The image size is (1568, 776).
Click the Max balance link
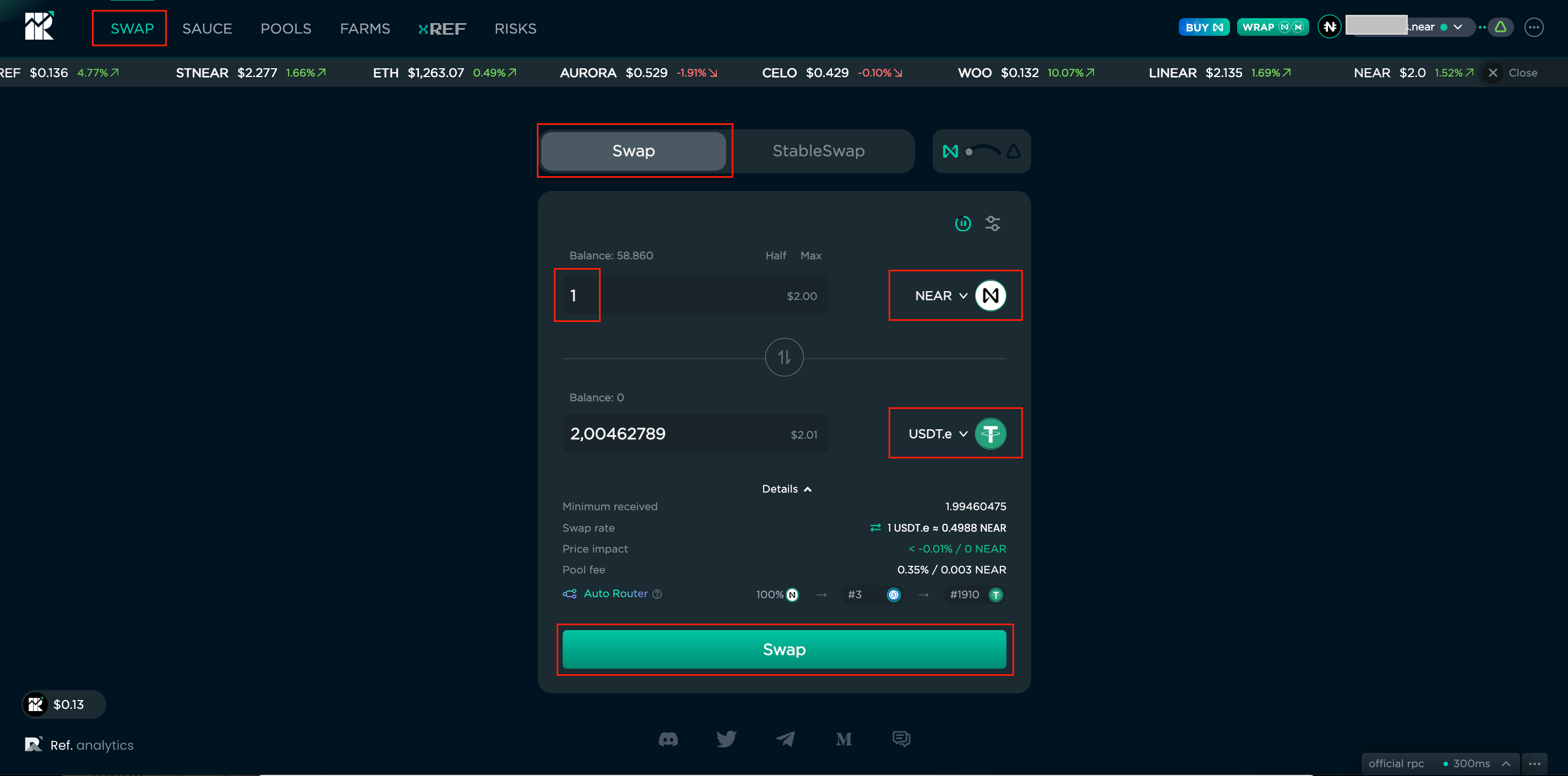(810, 255)
